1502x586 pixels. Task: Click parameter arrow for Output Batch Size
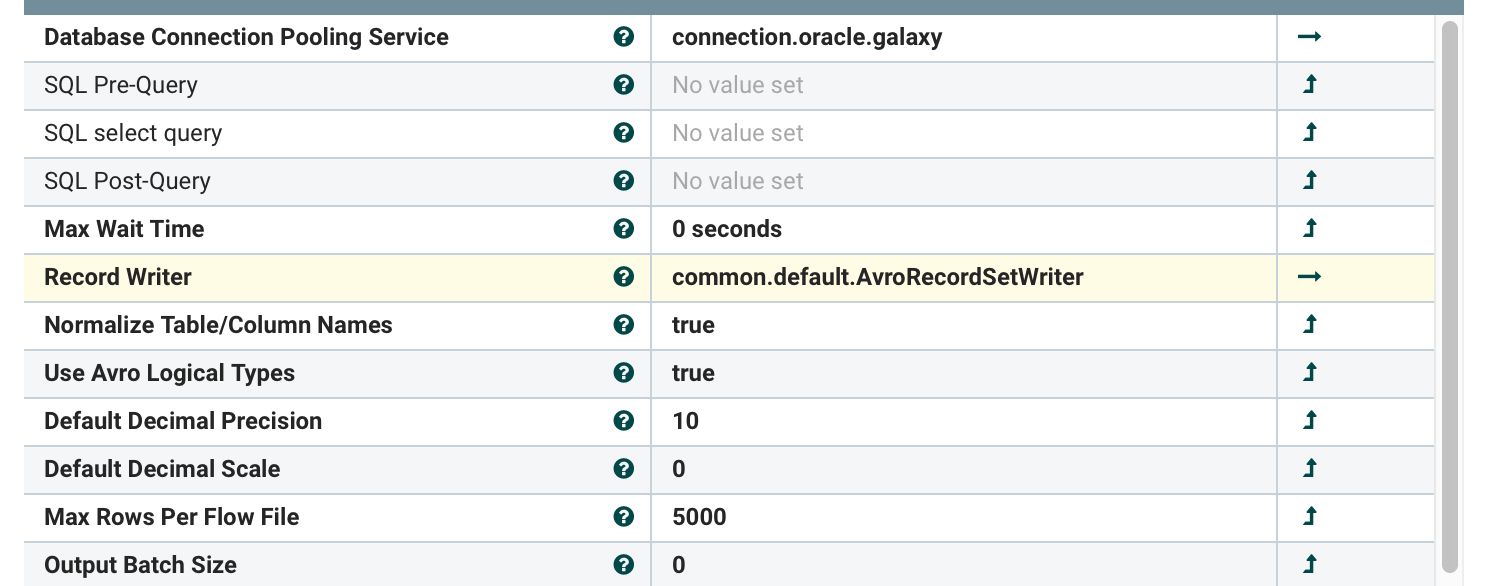click(x=1310, y=565)
